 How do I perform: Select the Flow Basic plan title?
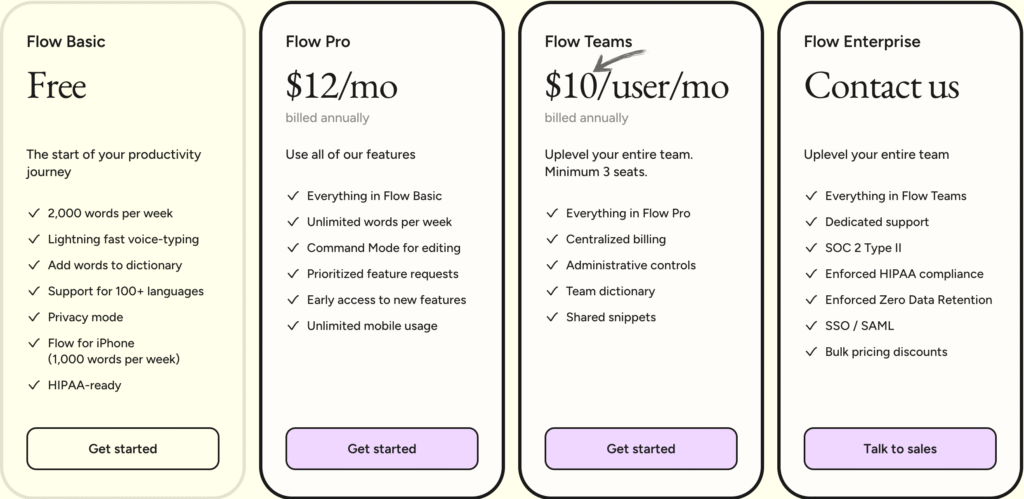coord(66,42)
